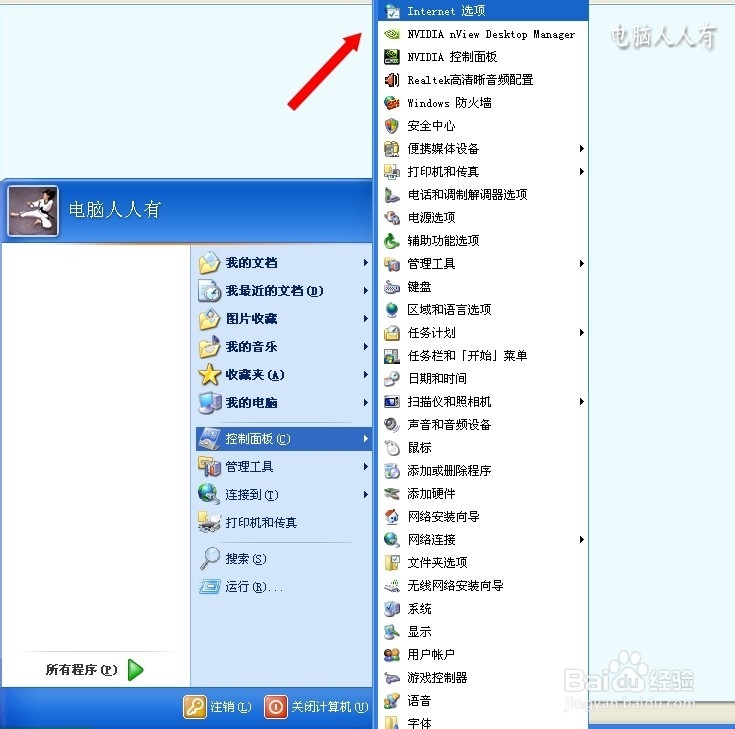Click the NVIDIA 控制面板 icon
735x729 pixels.
pos(391,57)
